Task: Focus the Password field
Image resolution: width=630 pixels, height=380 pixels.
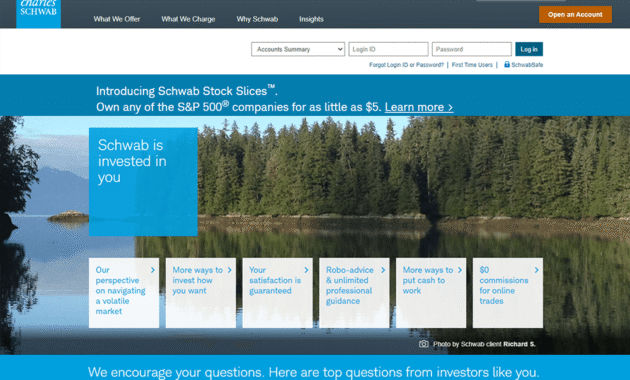Action: click(x=471, y=49)
